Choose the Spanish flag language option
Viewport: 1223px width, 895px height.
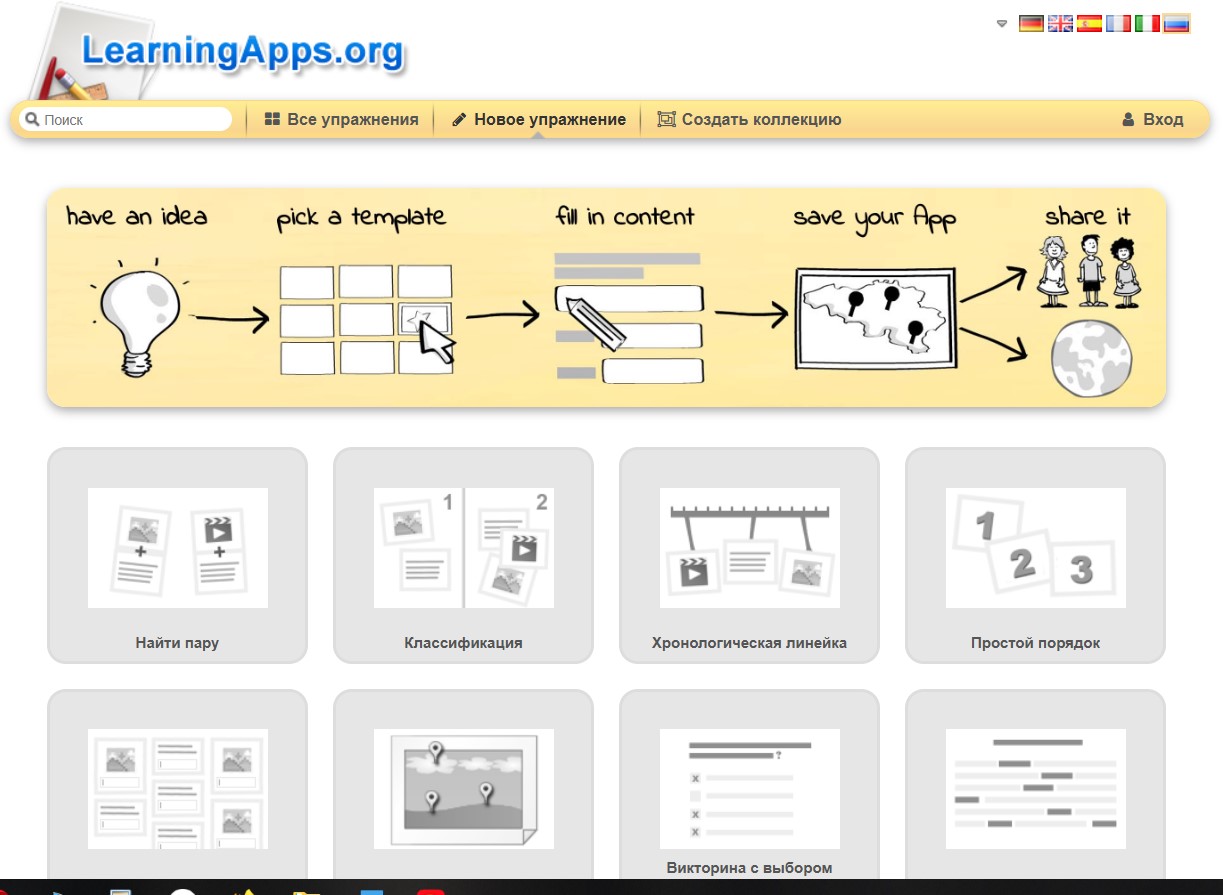click(1089, 24)
